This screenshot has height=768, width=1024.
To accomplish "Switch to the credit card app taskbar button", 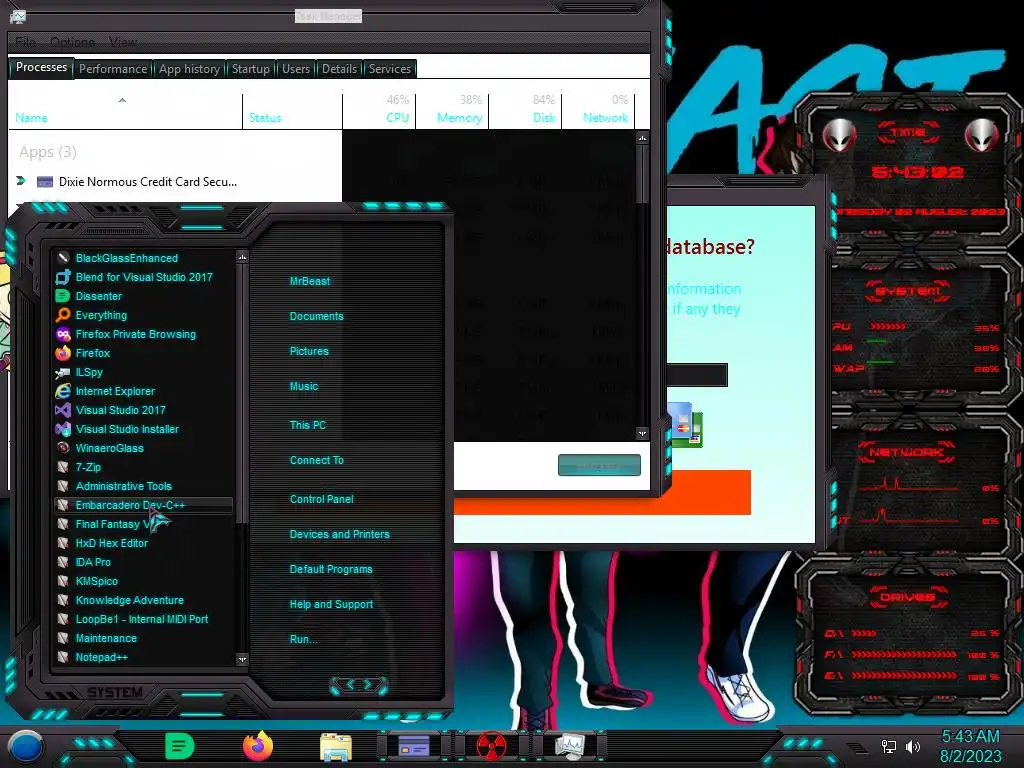I will coord(414,746).
